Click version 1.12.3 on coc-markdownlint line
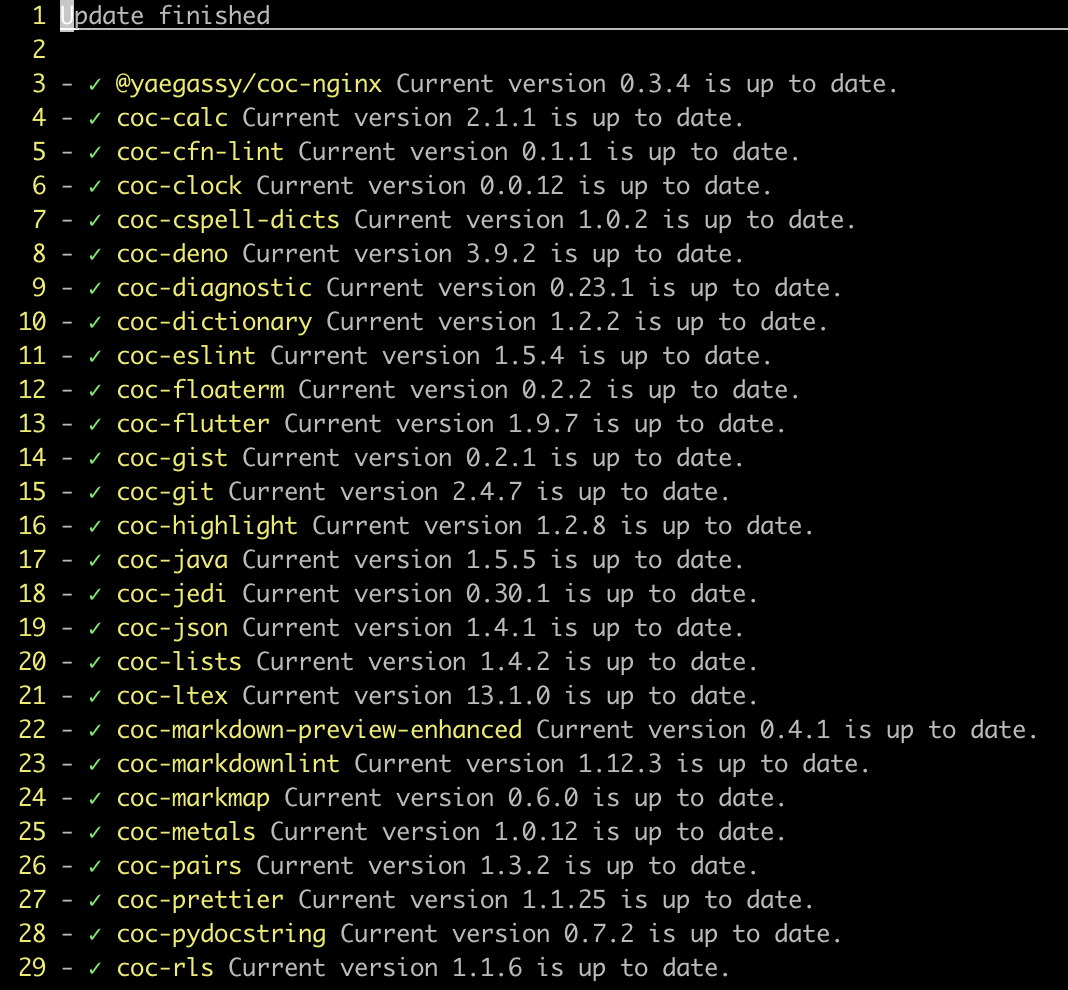The width and height of the screenshot is (1068, 990). tap(620, 764)
